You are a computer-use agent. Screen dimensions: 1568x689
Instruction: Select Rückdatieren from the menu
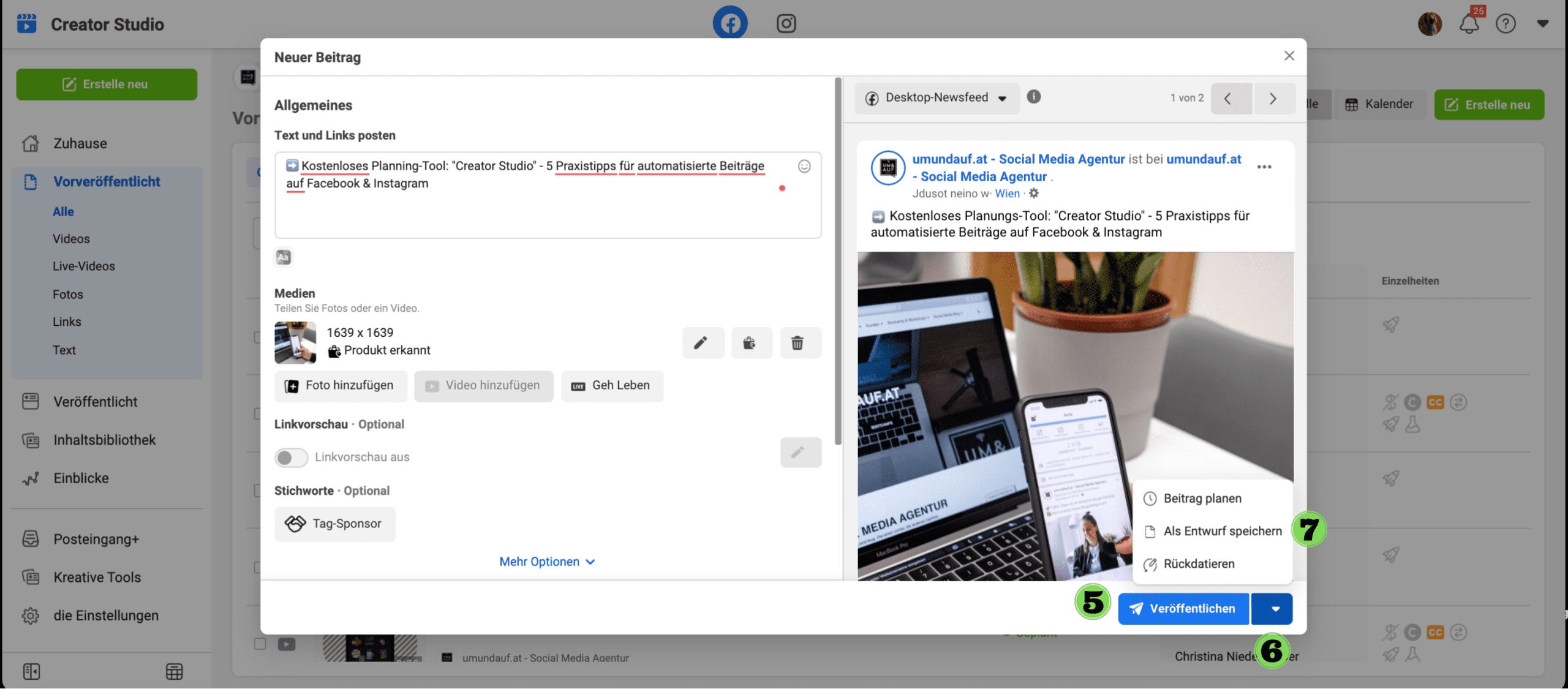click(x=1189, y=564)
